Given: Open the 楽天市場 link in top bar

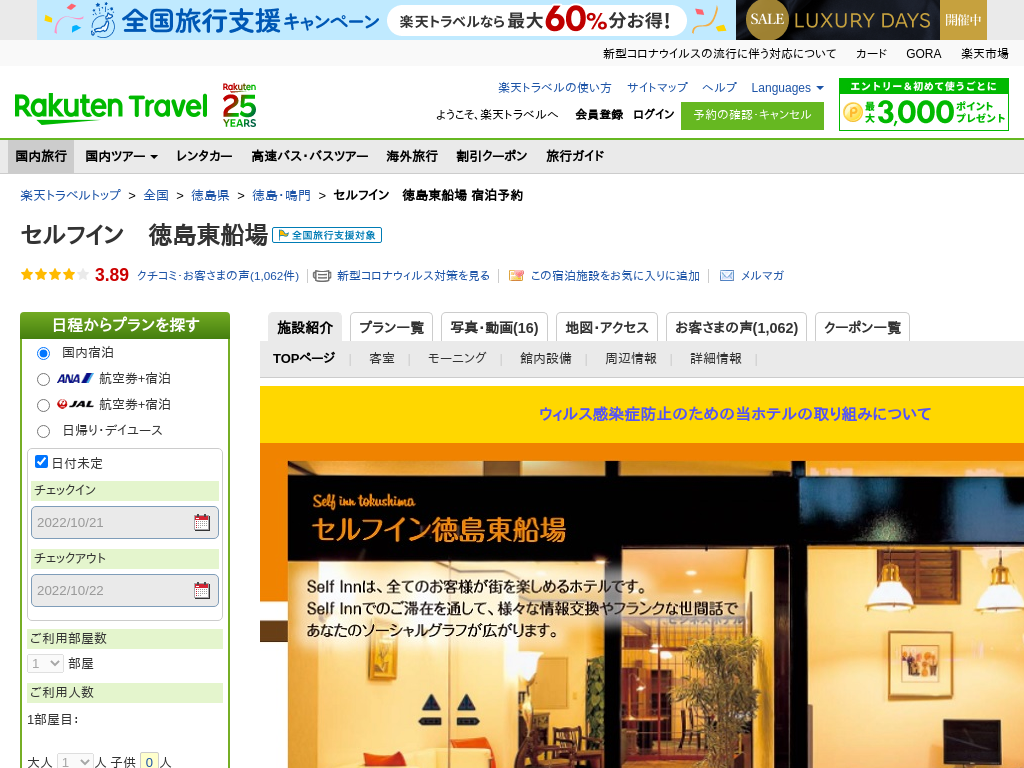Looking at the screenshot, I should click(x=984, y=54).
